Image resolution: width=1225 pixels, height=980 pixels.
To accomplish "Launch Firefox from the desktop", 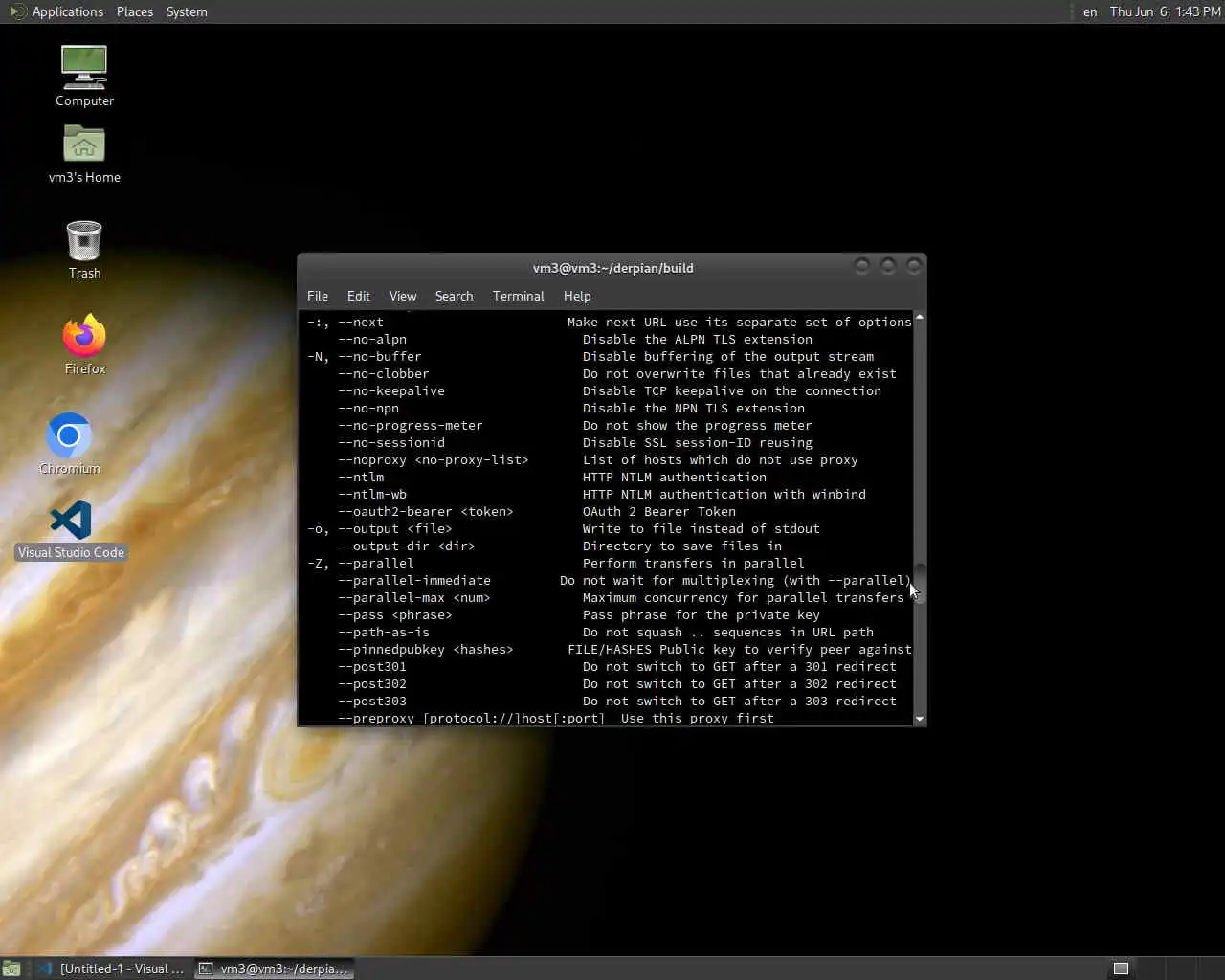I will (x=84, y=345).
